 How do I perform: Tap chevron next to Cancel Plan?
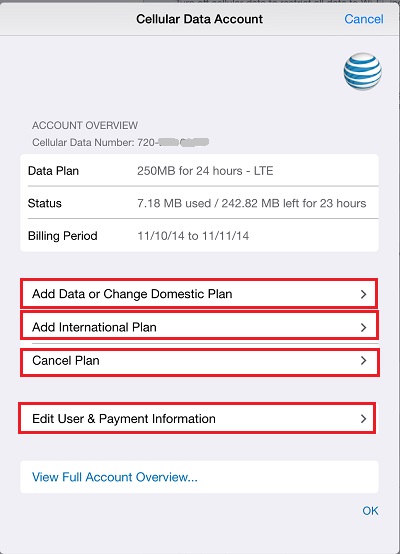[x=363, y=360]
